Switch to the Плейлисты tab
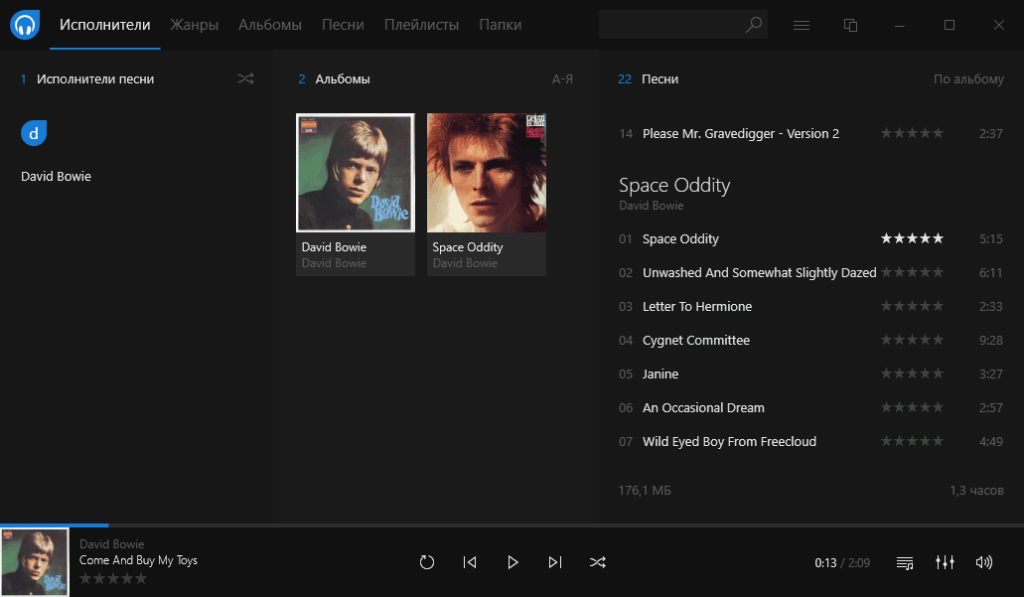 421,25
